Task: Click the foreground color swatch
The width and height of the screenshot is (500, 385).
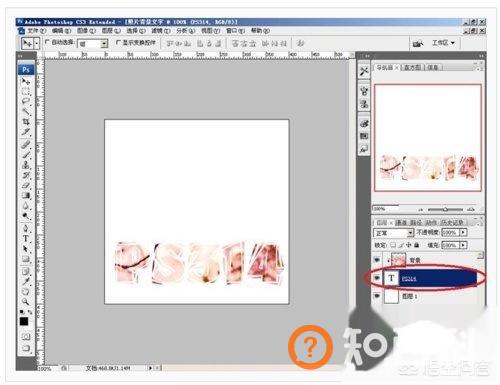Action: [24, 321]
